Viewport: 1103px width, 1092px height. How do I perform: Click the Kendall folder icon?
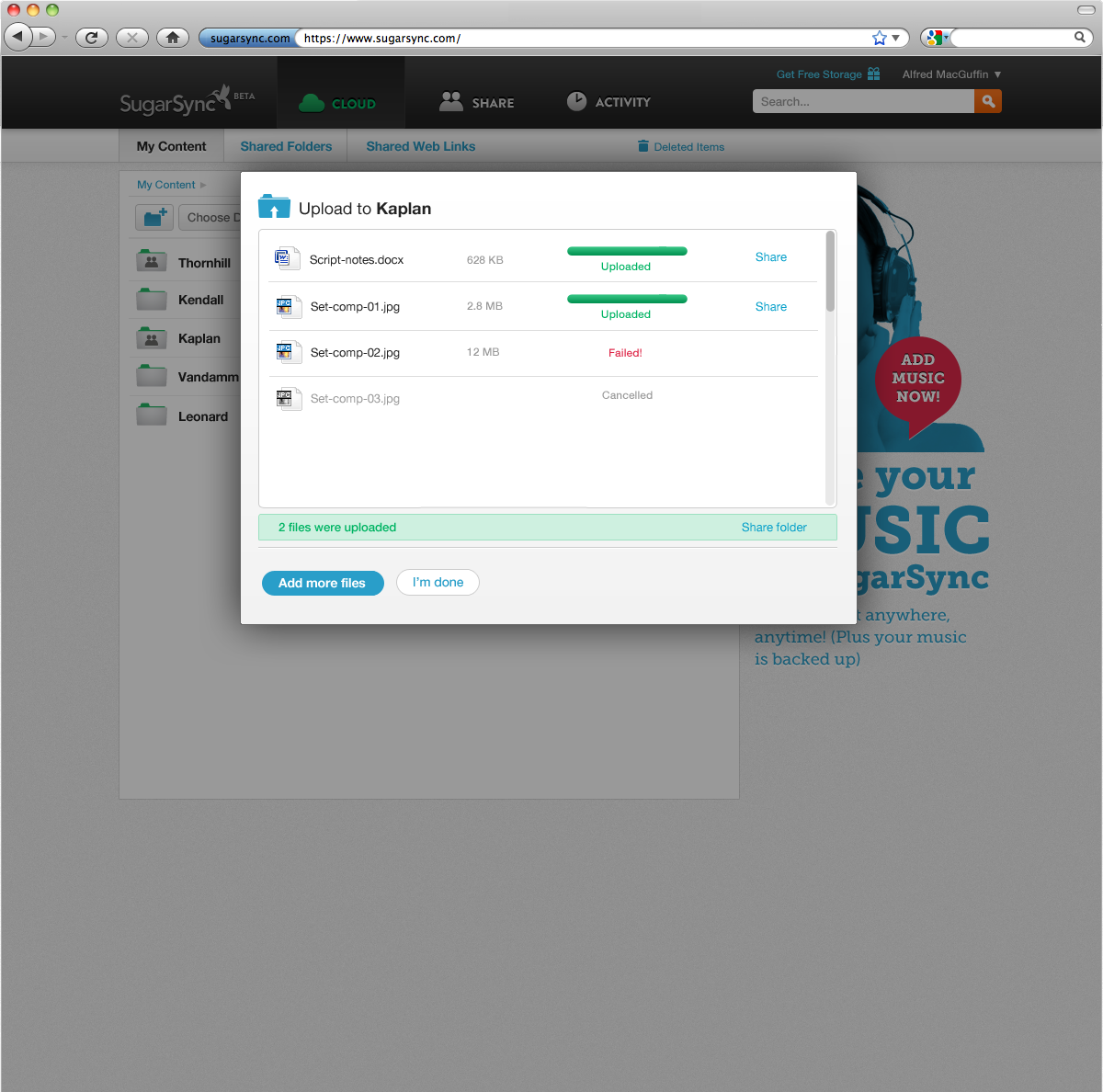tap(152, 299)
